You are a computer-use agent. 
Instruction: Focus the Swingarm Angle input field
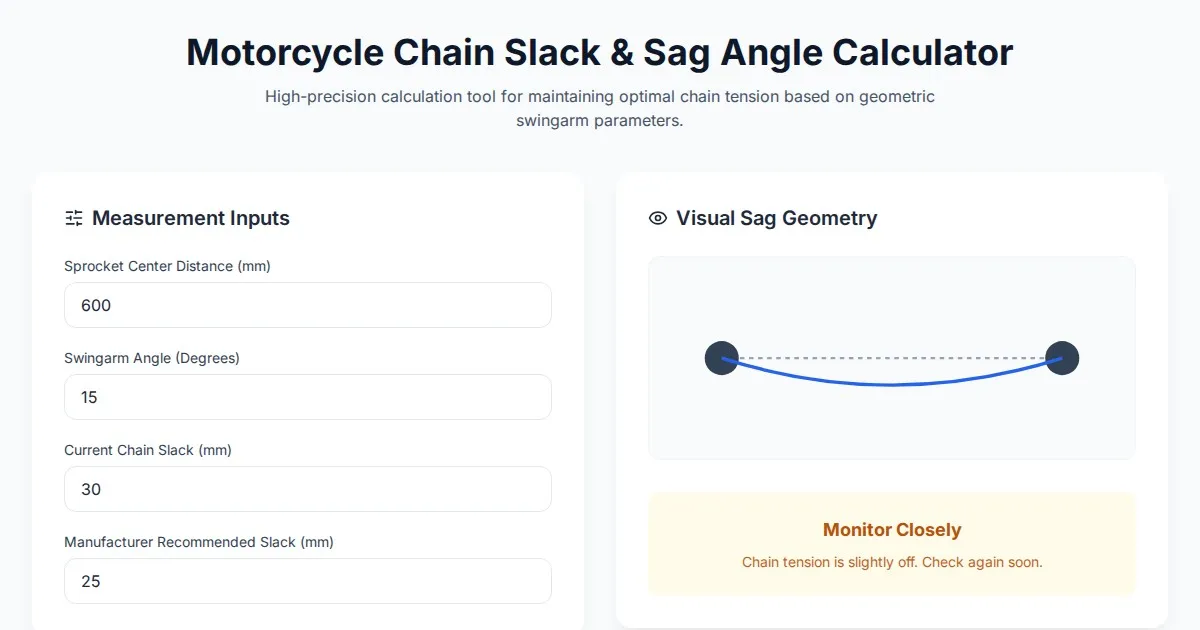(307, 397)
